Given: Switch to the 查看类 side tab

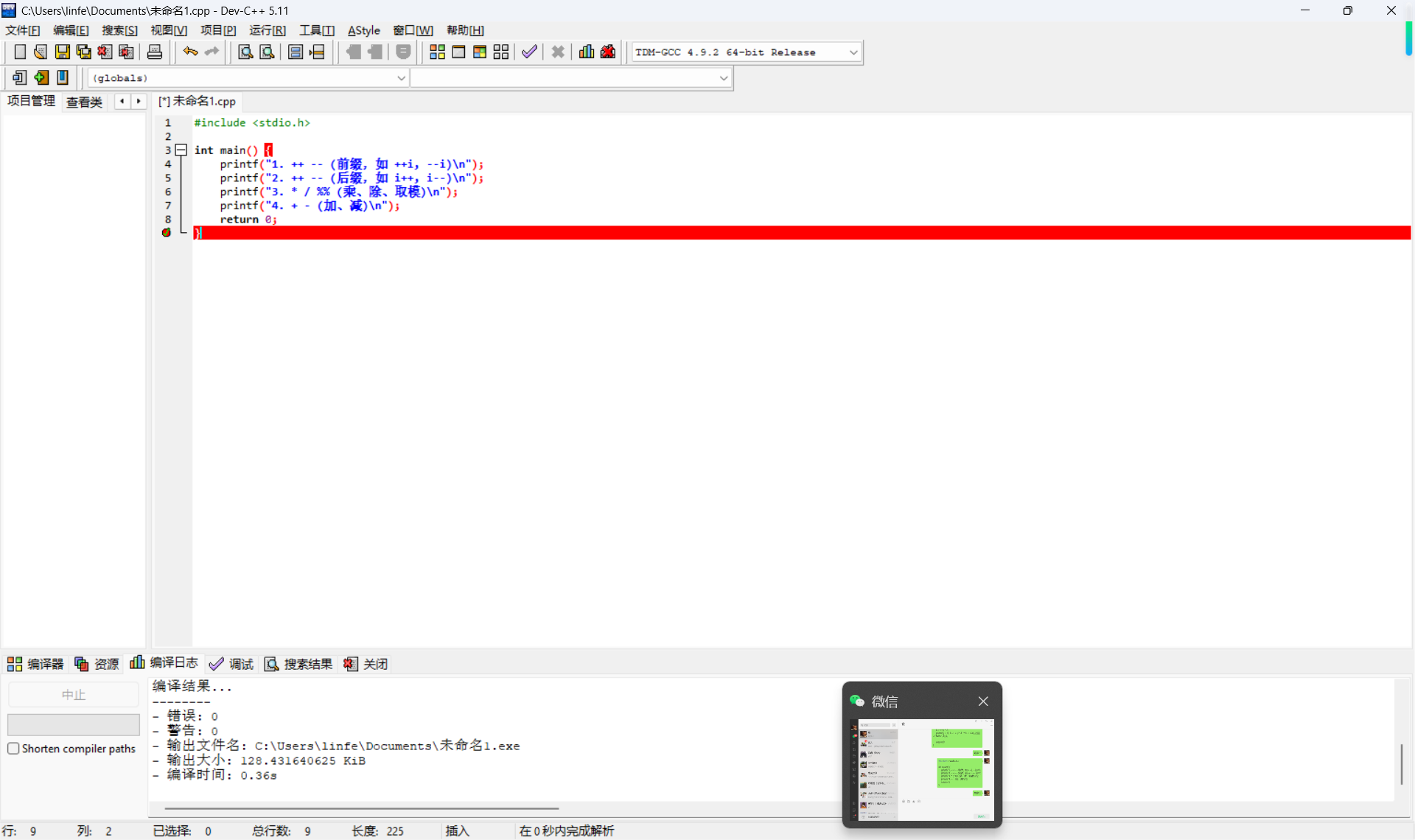Looking at the screenshot, I should coord(84,102).
